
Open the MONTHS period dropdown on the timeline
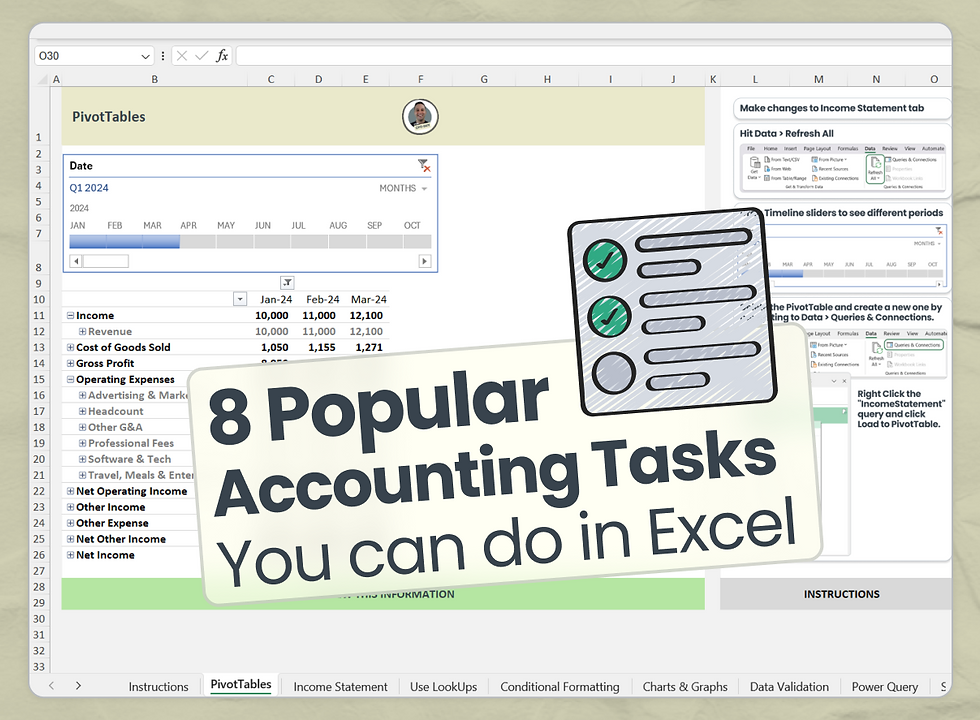tap(401, 188)
